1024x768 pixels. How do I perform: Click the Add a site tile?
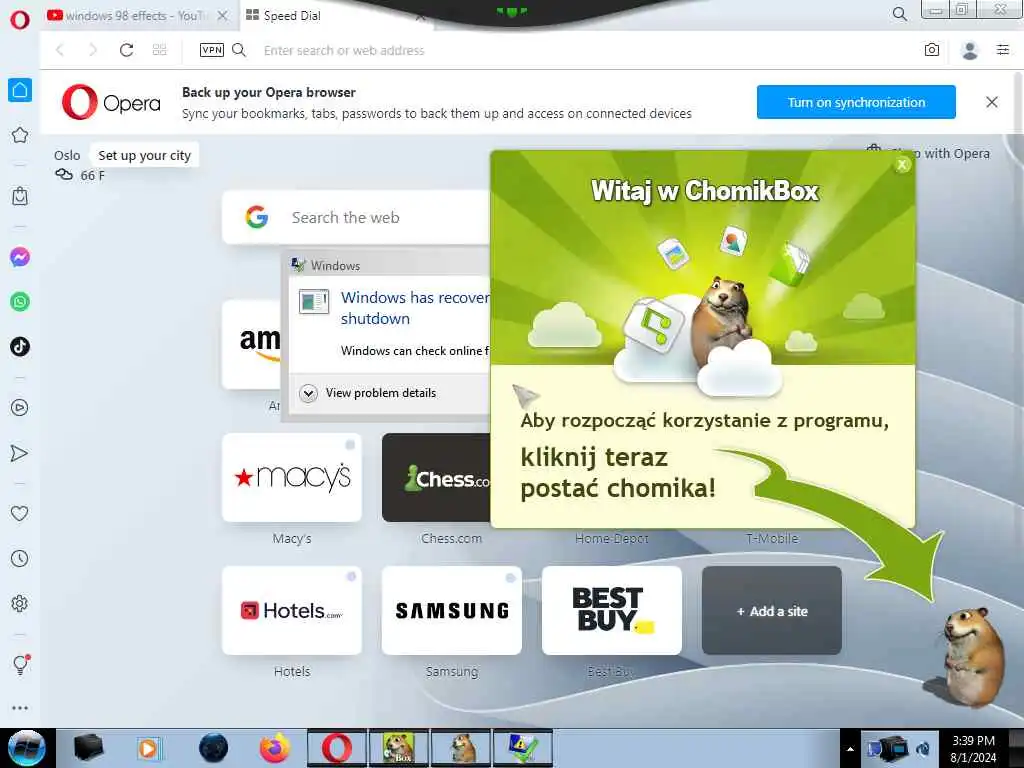pyautogui.click(x=772, y=611)
